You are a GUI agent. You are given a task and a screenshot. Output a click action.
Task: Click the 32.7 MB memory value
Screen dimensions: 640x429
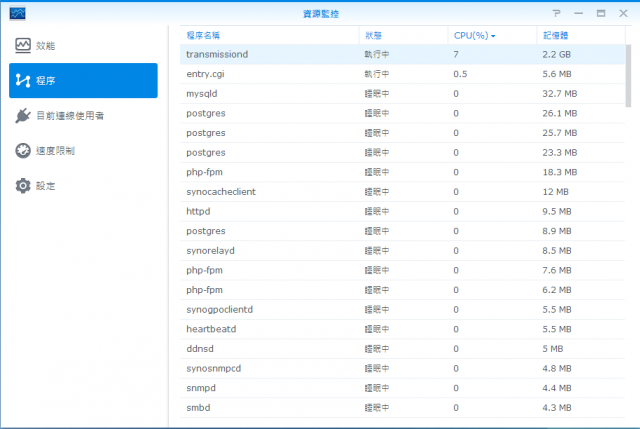[x=560, y=93]
